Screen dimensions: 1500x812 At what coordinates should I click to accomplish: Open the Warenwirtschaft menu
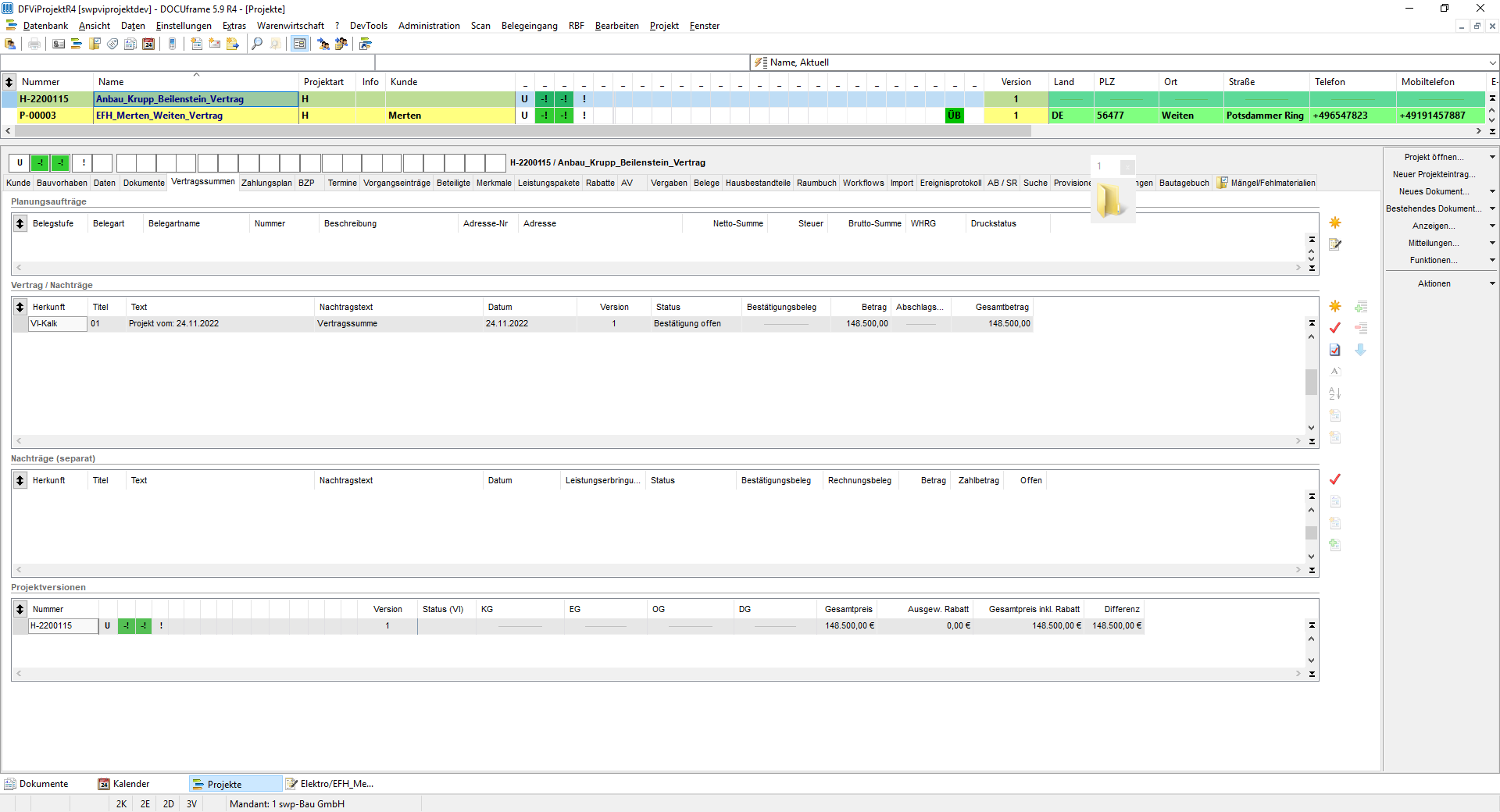[x=290, y=26]
